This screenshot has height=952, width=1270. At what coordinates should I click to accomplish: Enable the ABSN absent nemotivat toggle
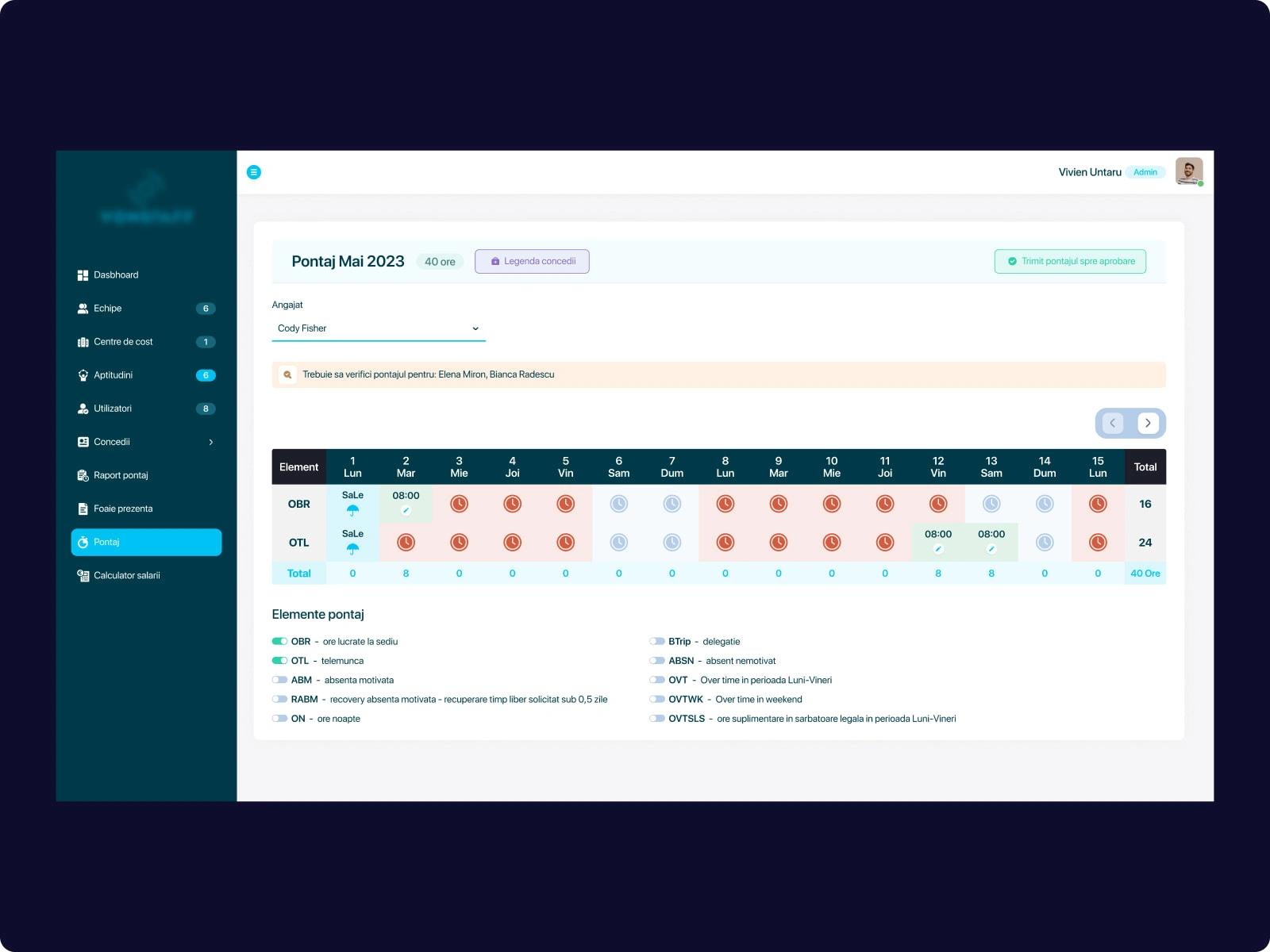(657, 661)
